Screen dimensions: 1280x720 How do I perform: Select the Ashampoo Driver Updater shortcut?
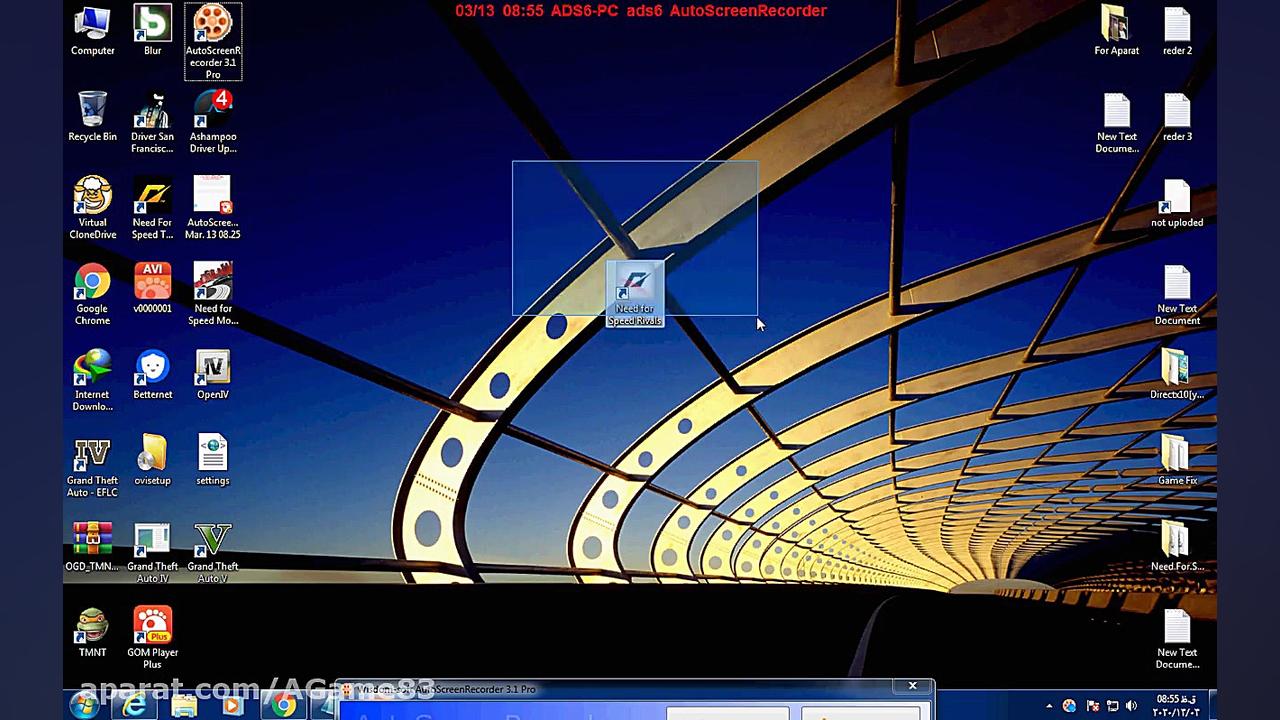point(213,122)
